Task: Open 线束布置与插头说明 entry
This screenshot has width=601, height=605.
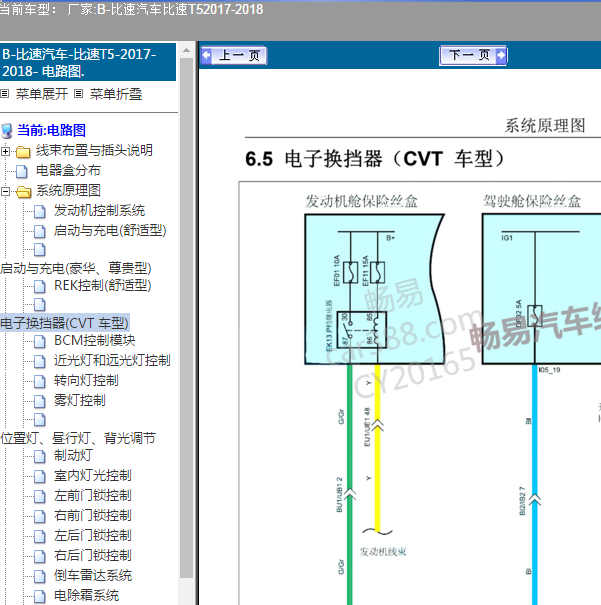Action: coord(94,150)
